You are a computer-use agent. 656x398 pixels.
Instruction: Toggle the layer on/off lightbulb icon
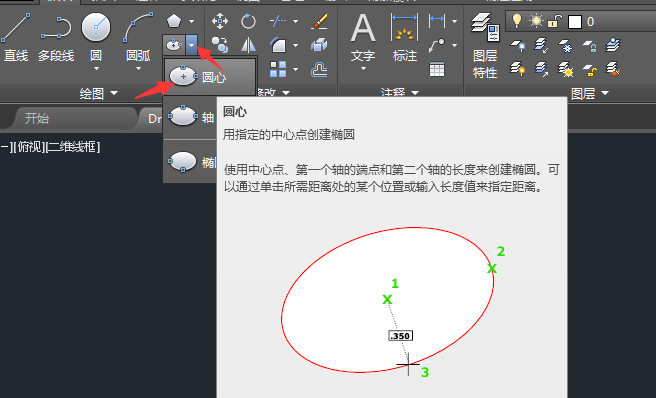tap(517, 21)
